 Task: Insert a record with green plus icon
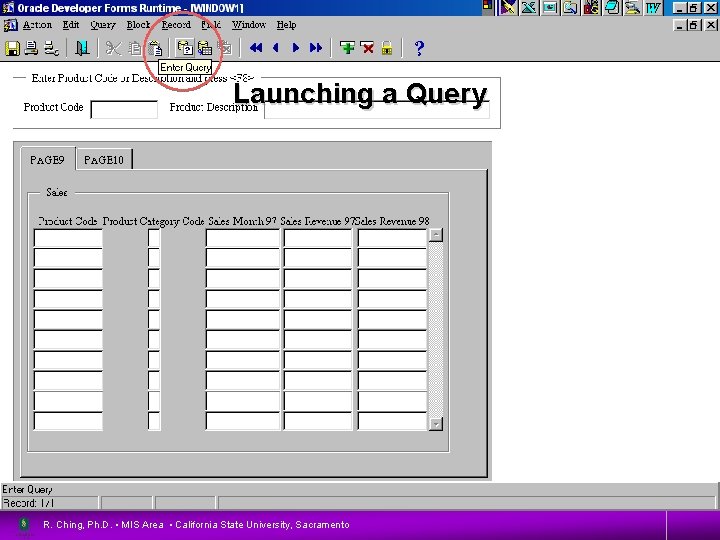(x=347, y=48)
